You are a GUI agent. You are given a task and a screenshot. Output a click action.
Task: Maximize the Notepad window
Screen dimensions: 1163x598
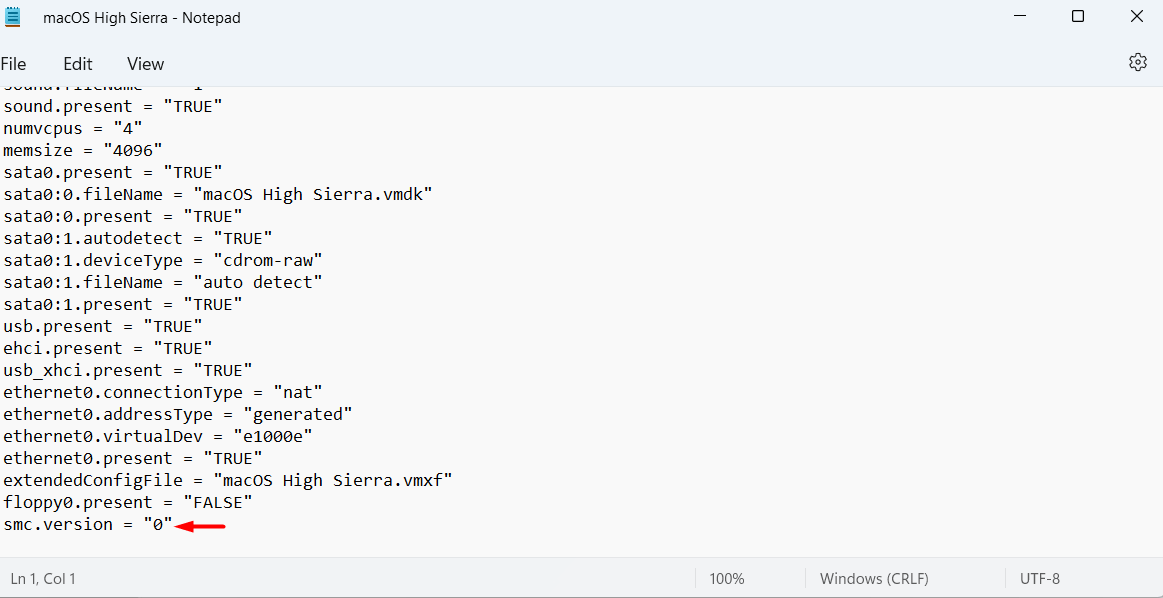tap(1078, 17)
